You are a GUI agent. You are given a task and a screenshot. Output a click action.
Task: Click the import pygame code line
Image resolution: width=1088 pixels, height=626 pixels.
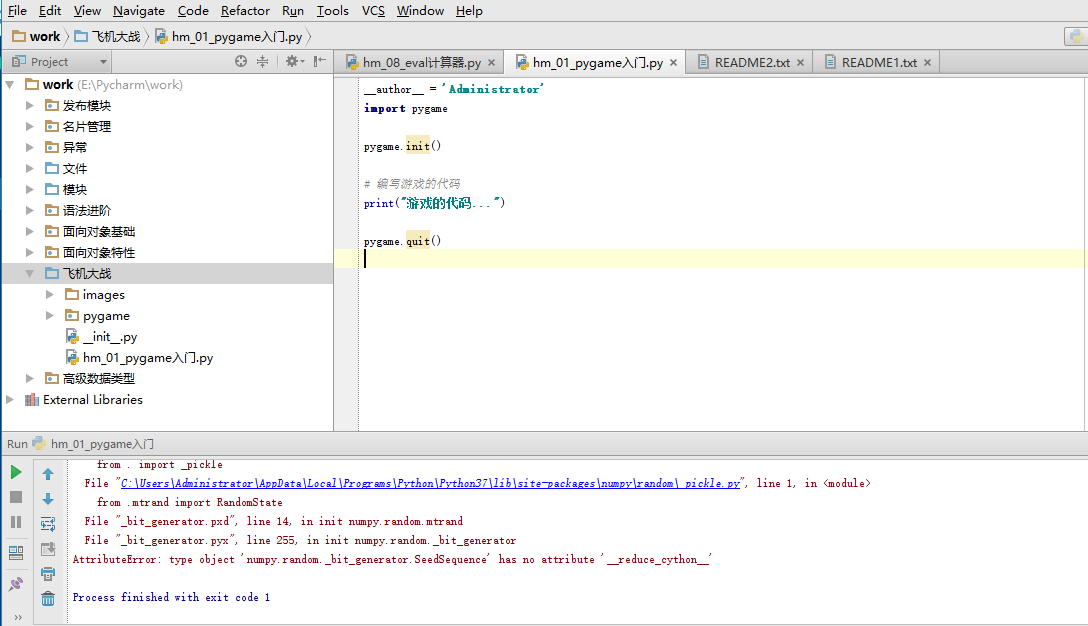click(x=405, y=108)
